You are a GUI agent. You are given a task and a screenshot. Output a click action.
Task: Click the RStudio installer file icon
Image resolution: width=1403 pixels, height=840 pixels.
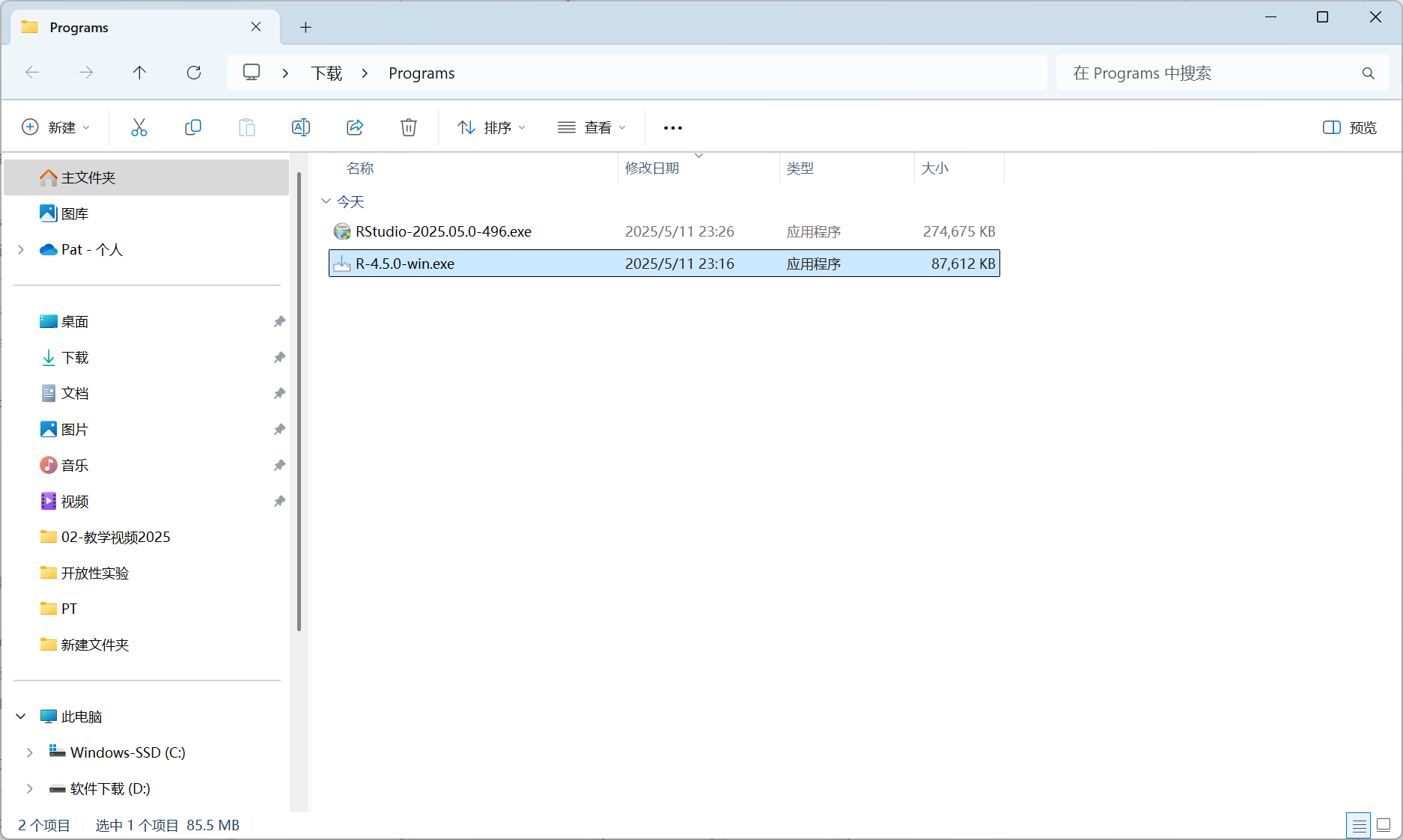[342, 231]
